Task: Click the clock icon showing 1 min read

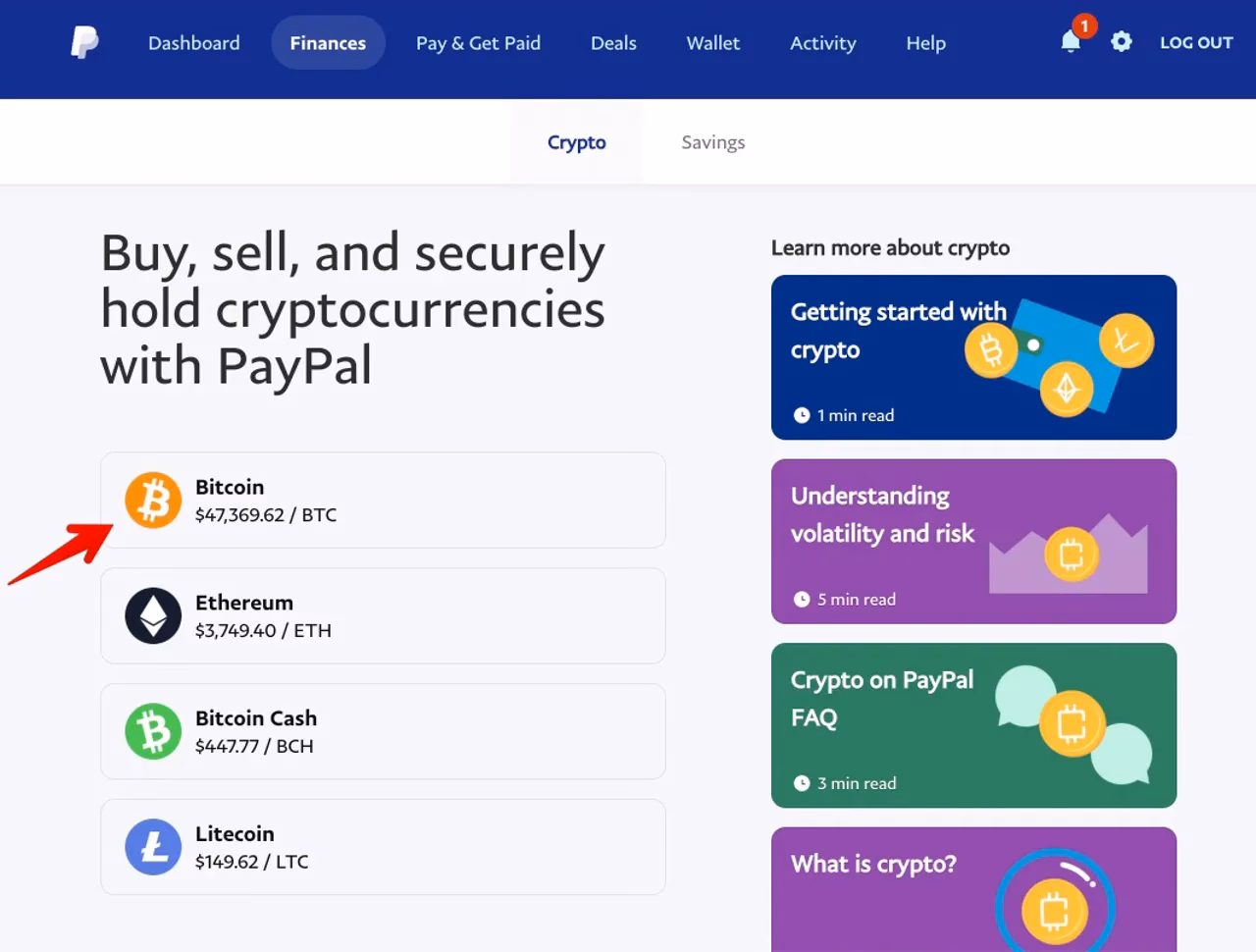Action: (x=802, y=415)
